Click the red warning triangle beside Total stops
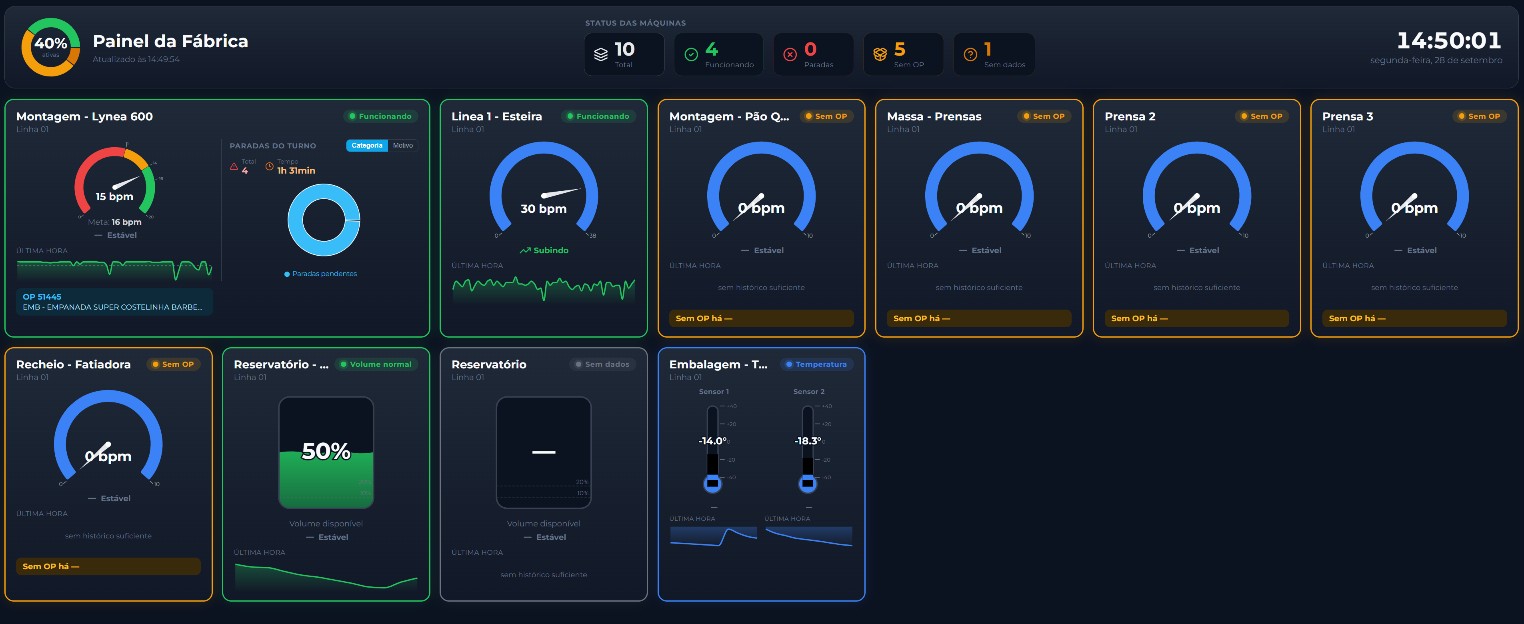This screenshot has width=1524, height=624. [234, 166]
